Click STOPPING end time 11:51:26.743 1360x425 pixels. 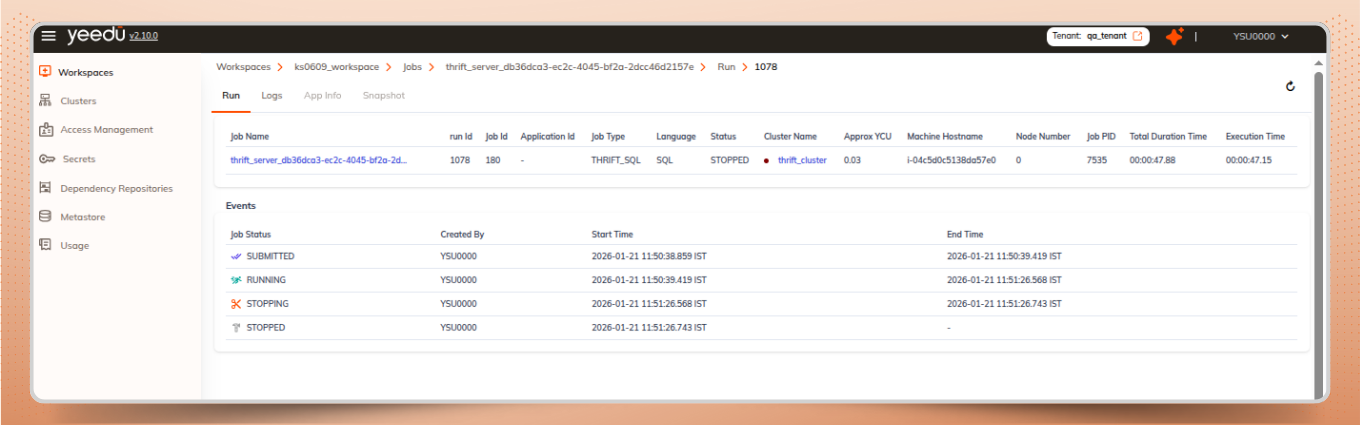coord(1004,304)
